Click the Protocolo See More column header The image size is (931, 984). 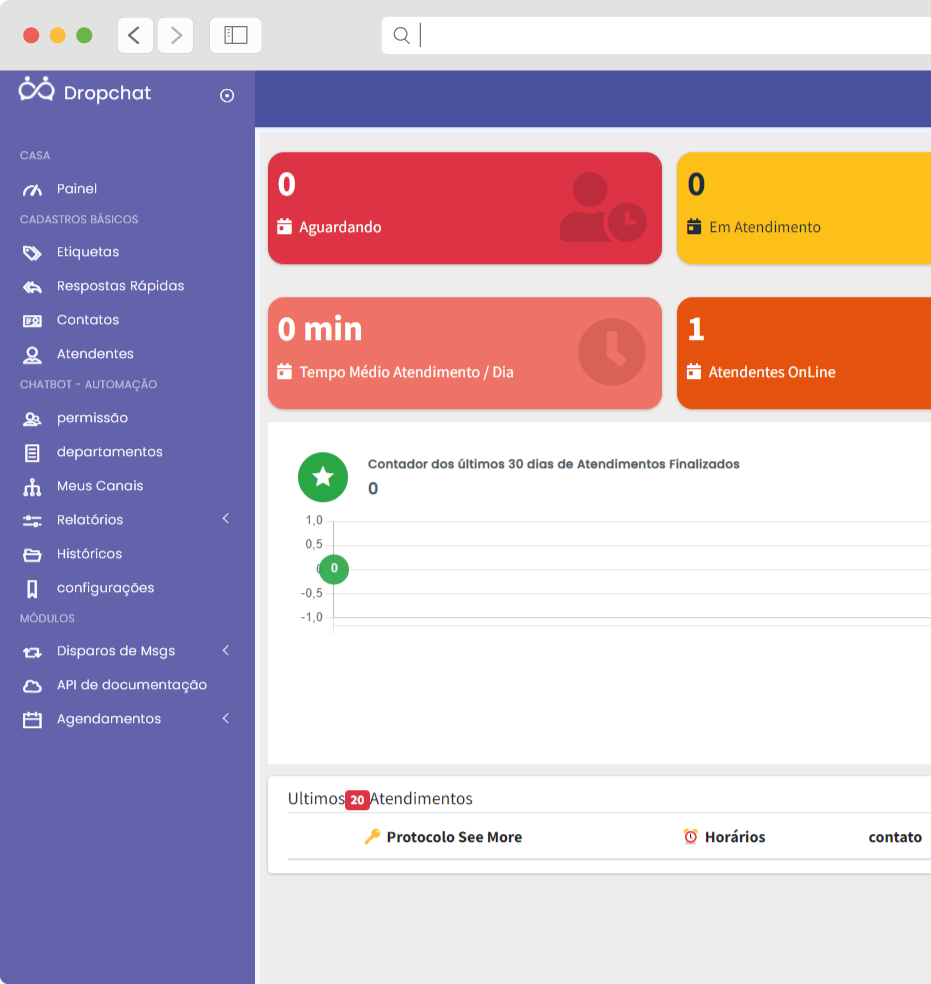(x=454, y=837)
